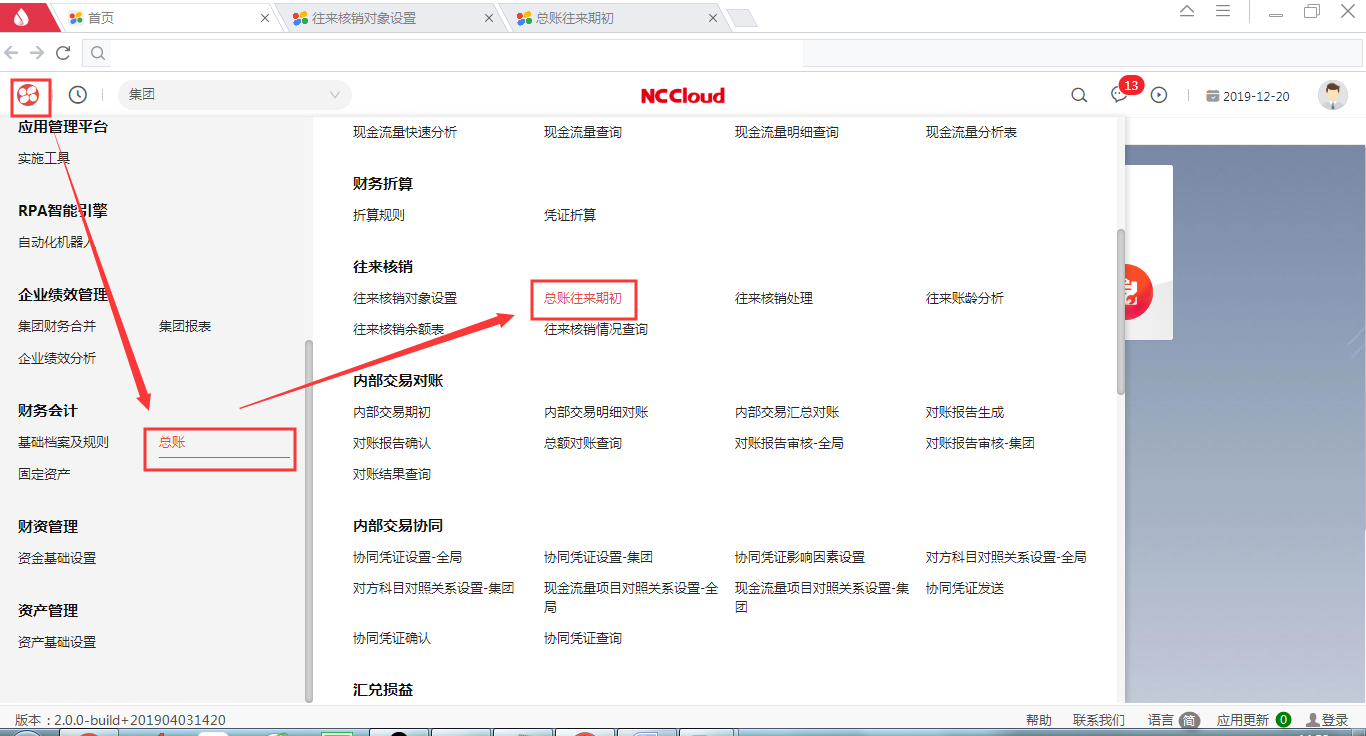Select 固定资产 under 财务会计
1366x736 pixels.
pos(44,474)
